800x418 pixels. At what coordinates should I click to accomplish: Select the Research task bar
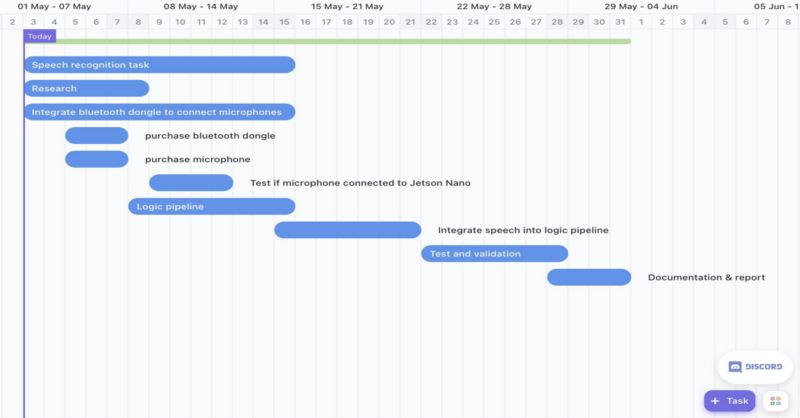coord(87,88)
